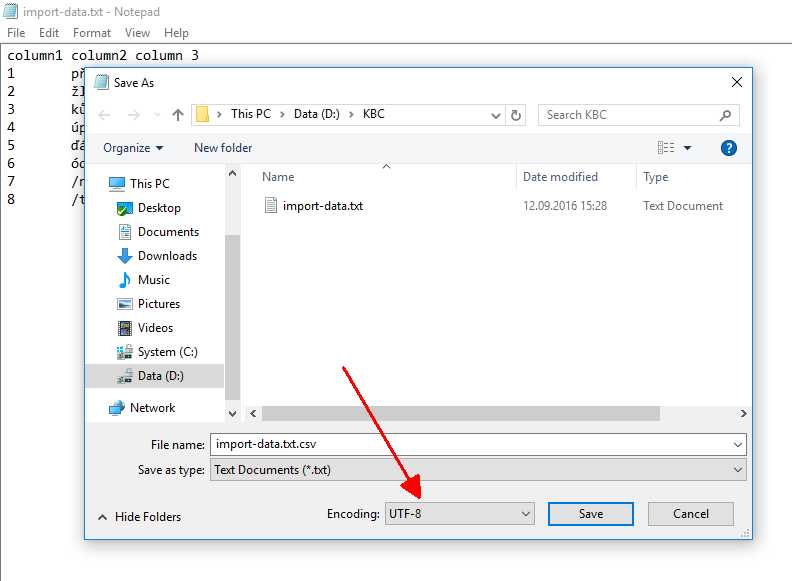
Task: Click the import-data.txt file icon
Action: pyautogui.click(x=271, y=205)
